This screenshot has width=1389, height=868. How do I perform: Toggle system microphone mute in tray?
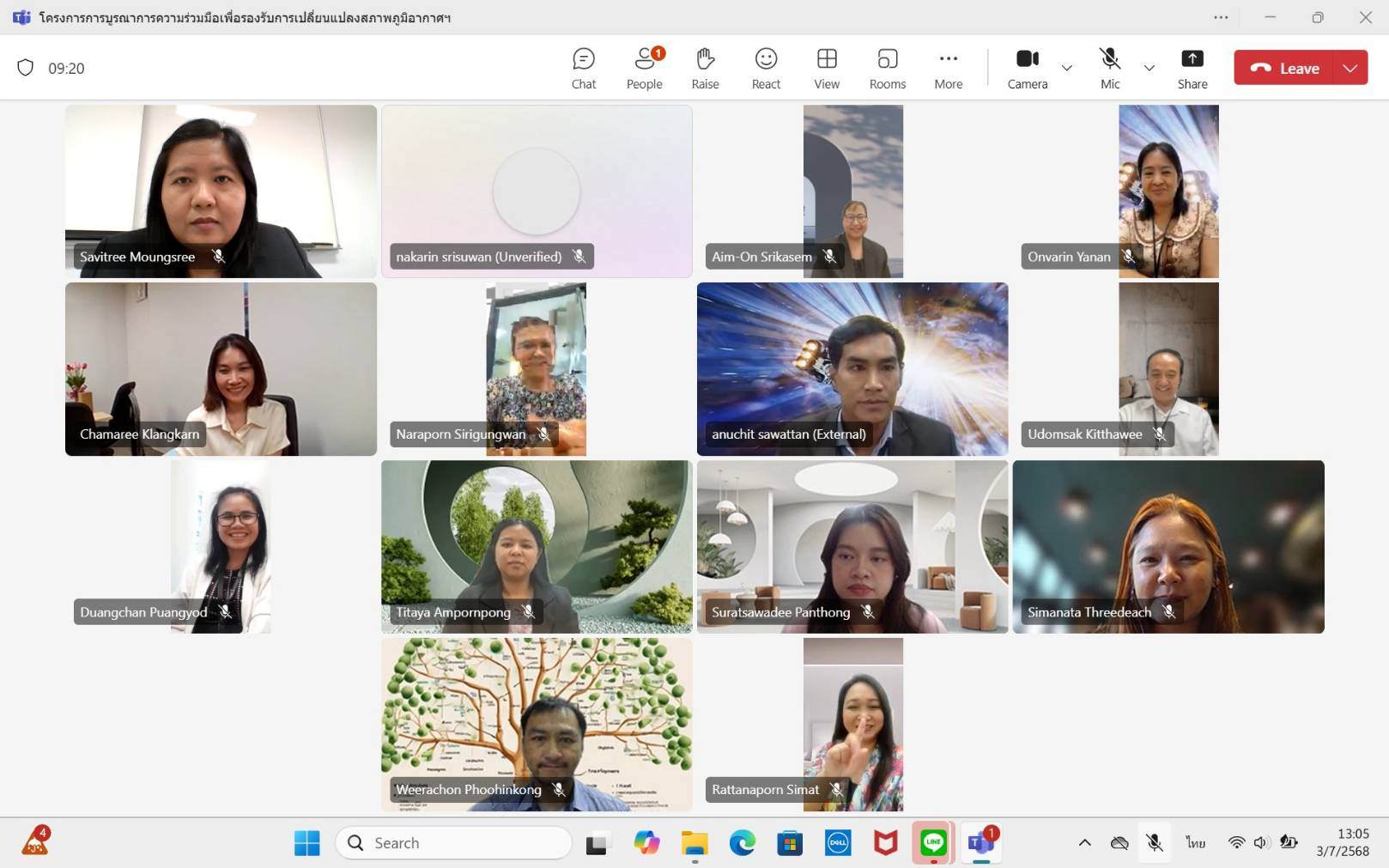1155,843
